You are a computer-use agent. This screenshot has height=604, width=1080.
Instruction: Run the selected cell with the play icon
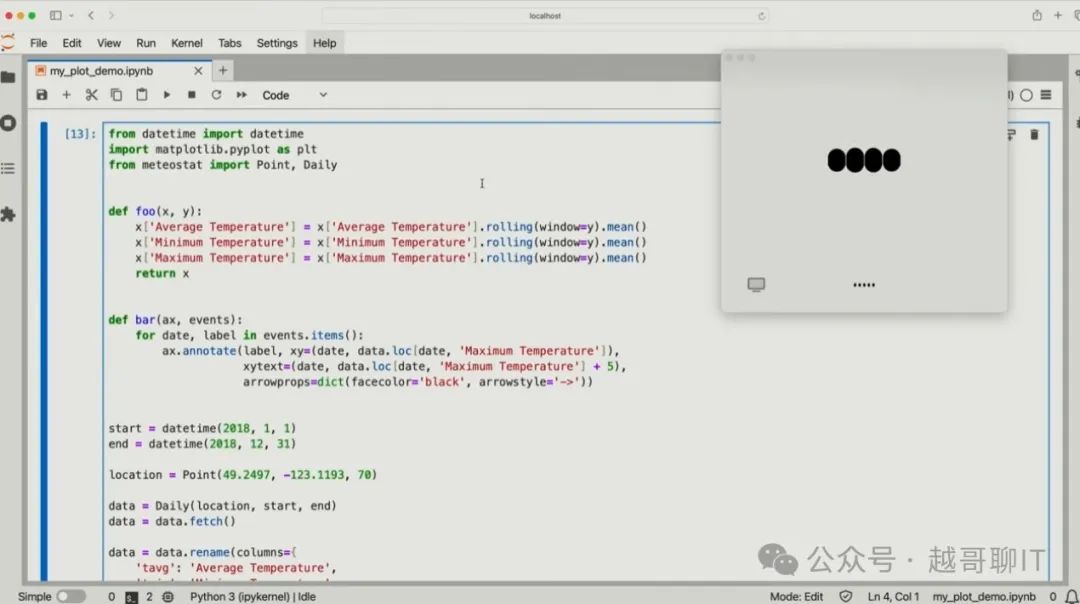click(167, 95)
